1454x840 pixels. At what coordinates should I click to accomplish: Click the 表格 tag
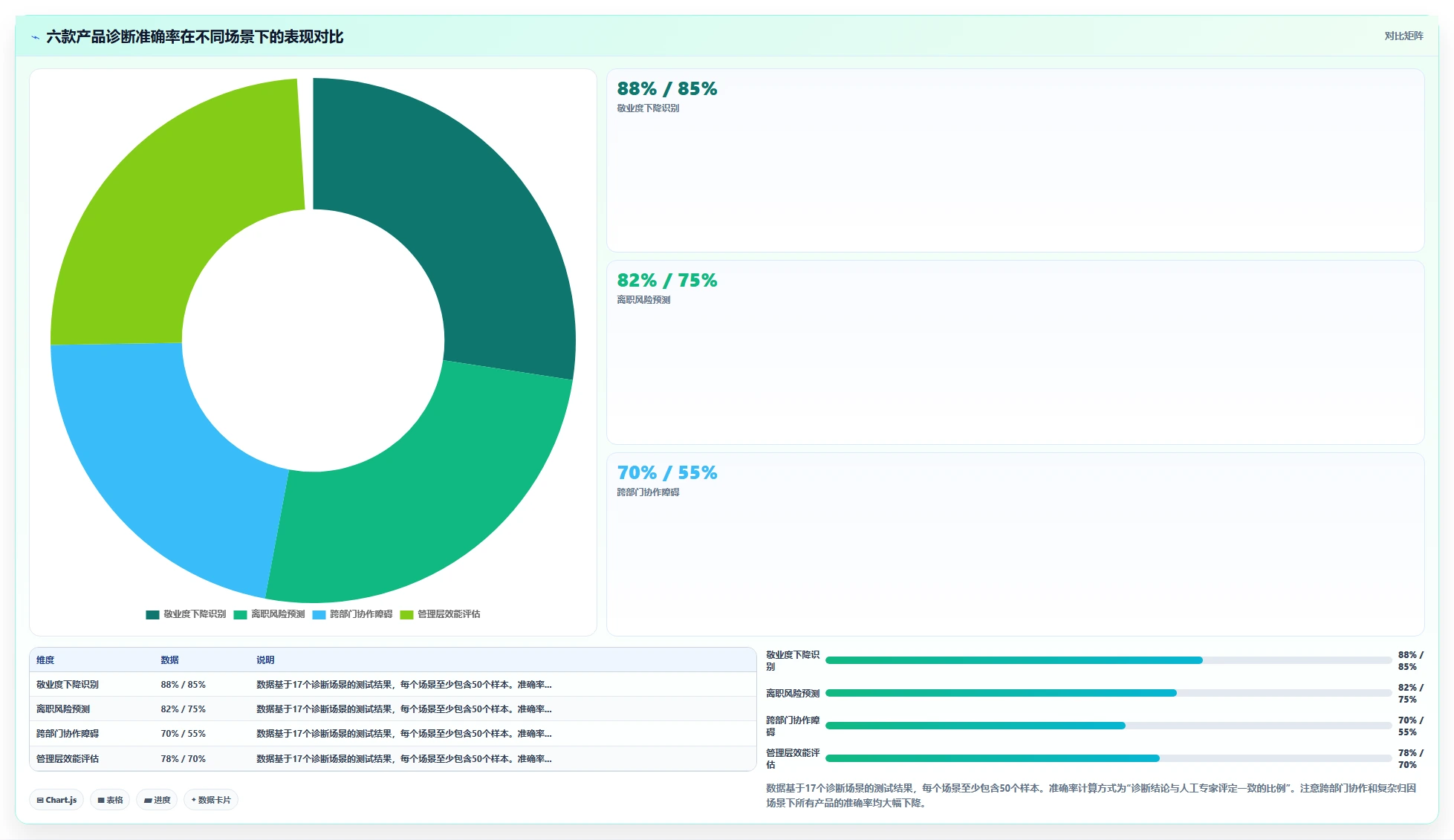[x=110, y=800]
